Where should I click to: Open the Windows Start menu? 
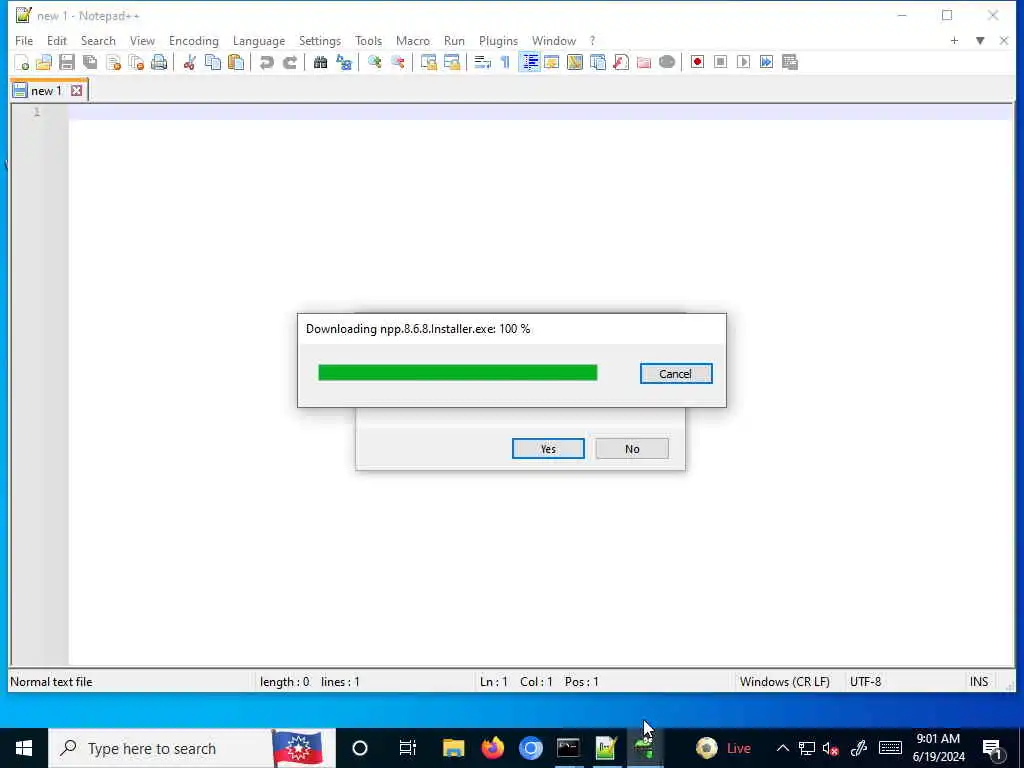click(x=24, y=748)
